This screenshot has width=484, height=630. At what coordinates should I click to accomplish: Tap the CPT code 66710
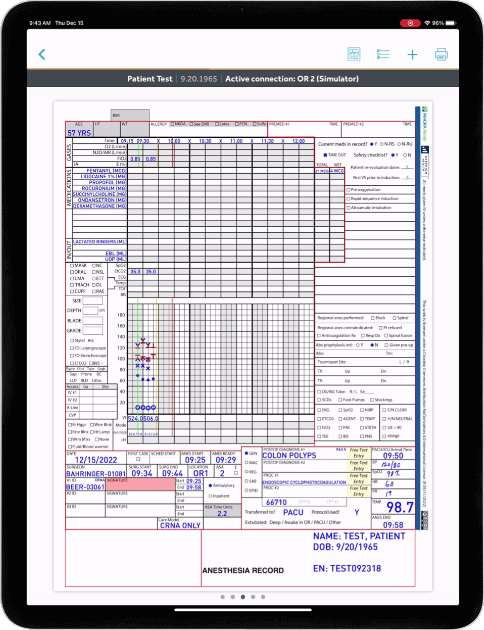pyautogui.click(x=276, y=502)
